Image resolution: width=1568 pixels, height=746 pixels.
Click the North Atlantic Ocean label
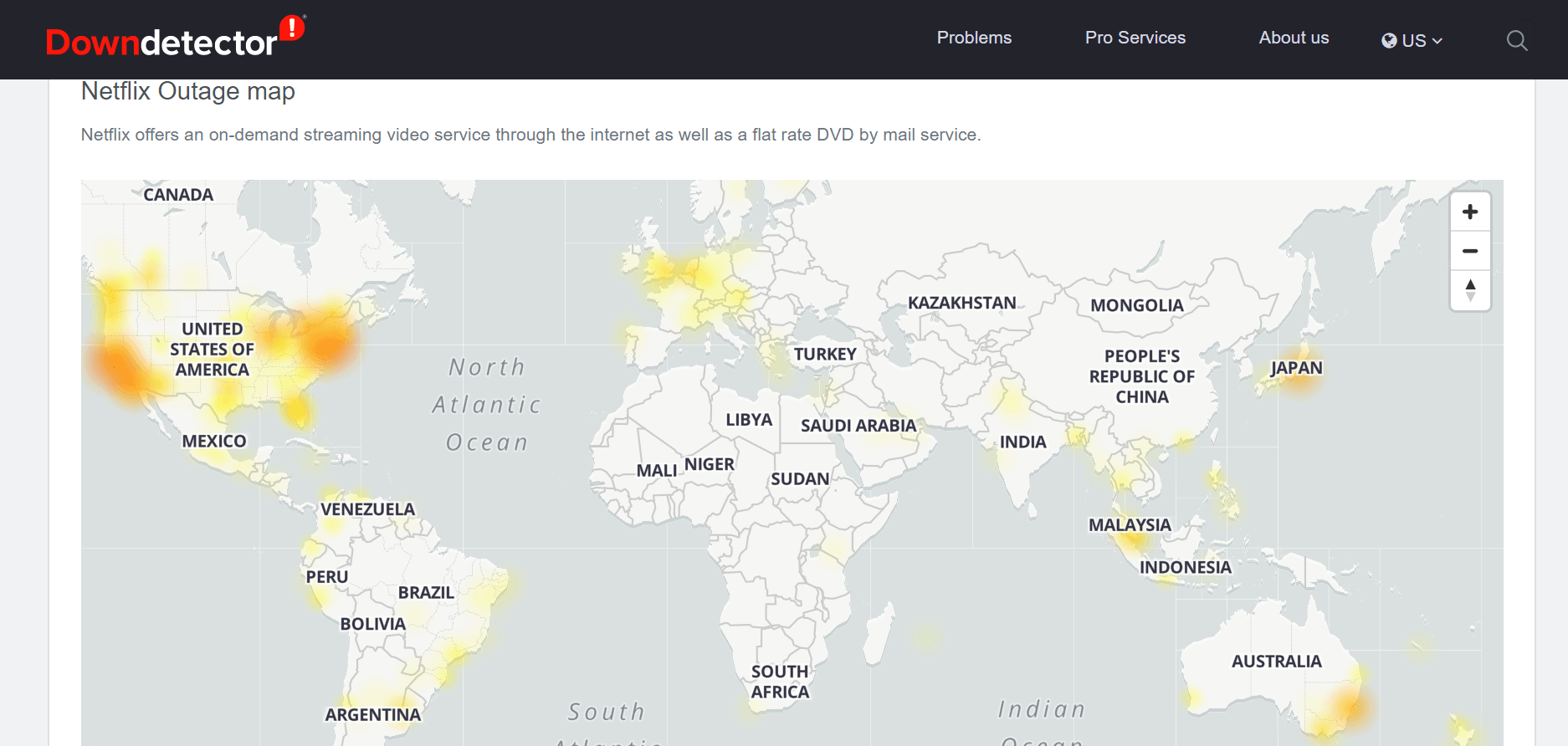(487, 405)
